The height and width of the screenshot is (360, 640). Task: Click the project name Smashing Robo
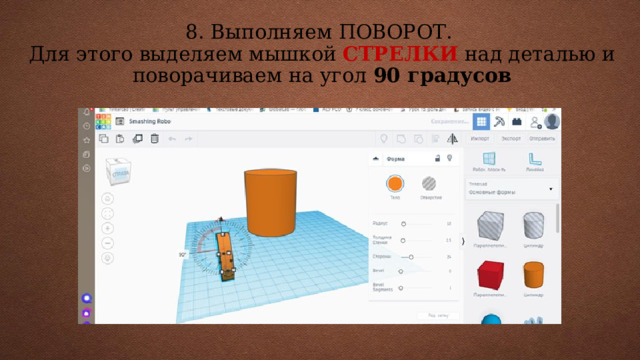150,121
